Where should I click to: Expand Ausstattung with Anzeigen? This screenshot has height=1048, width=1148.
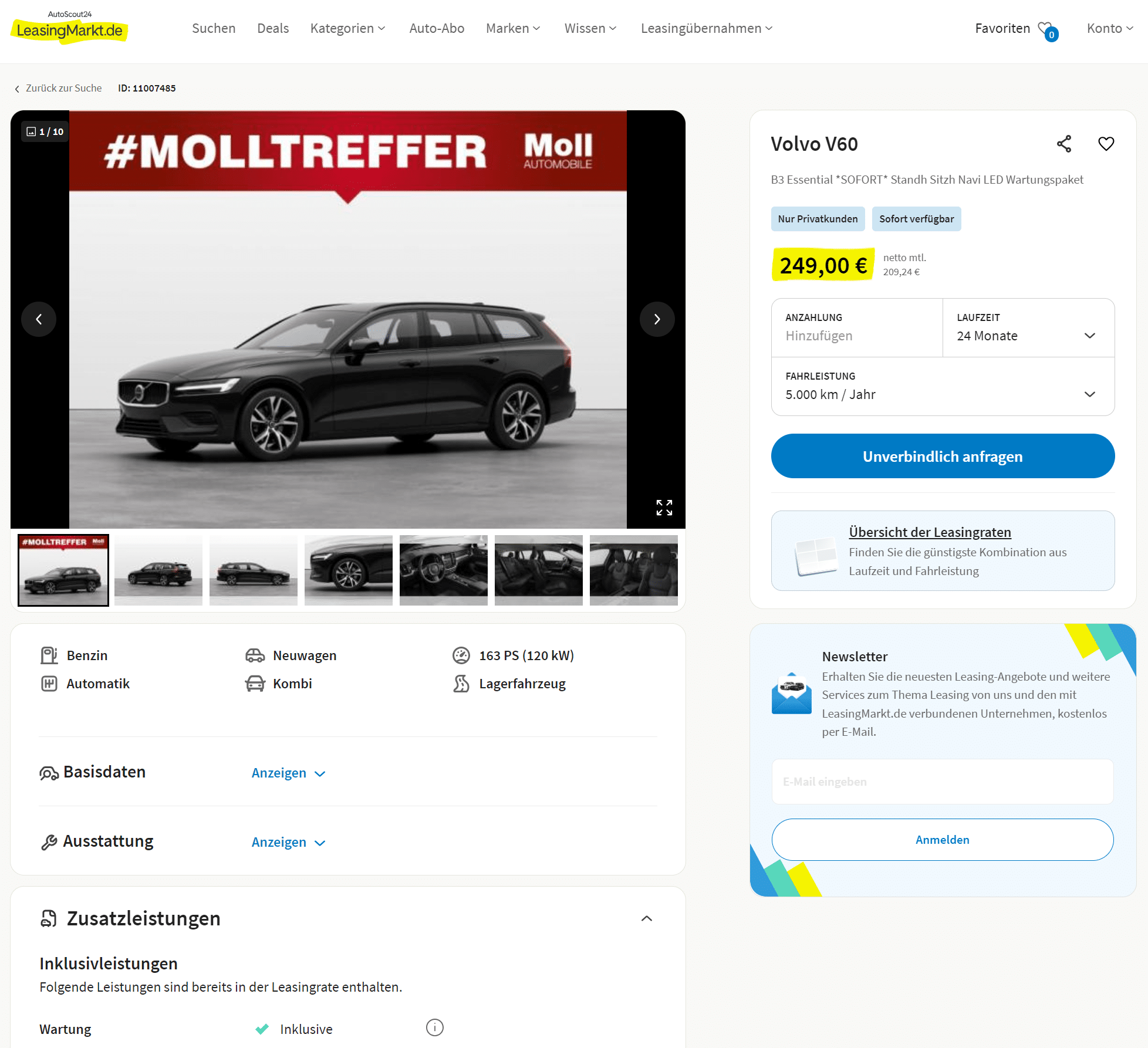288,842
